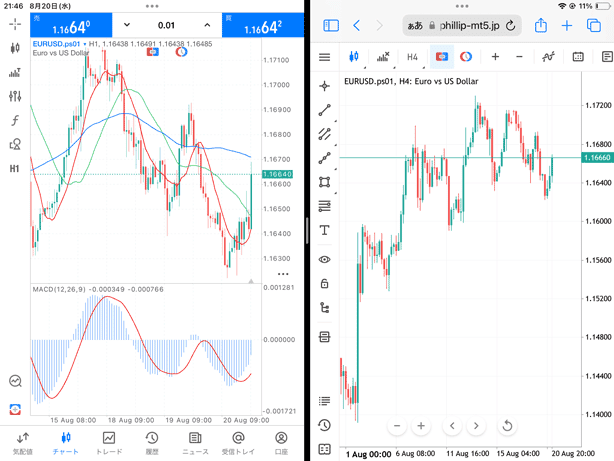The width and height of the screenshot is (614, 461).
Task: Change chart type via candlestick icon in left app
Action: pyautogui.click(x=15, y=48)
